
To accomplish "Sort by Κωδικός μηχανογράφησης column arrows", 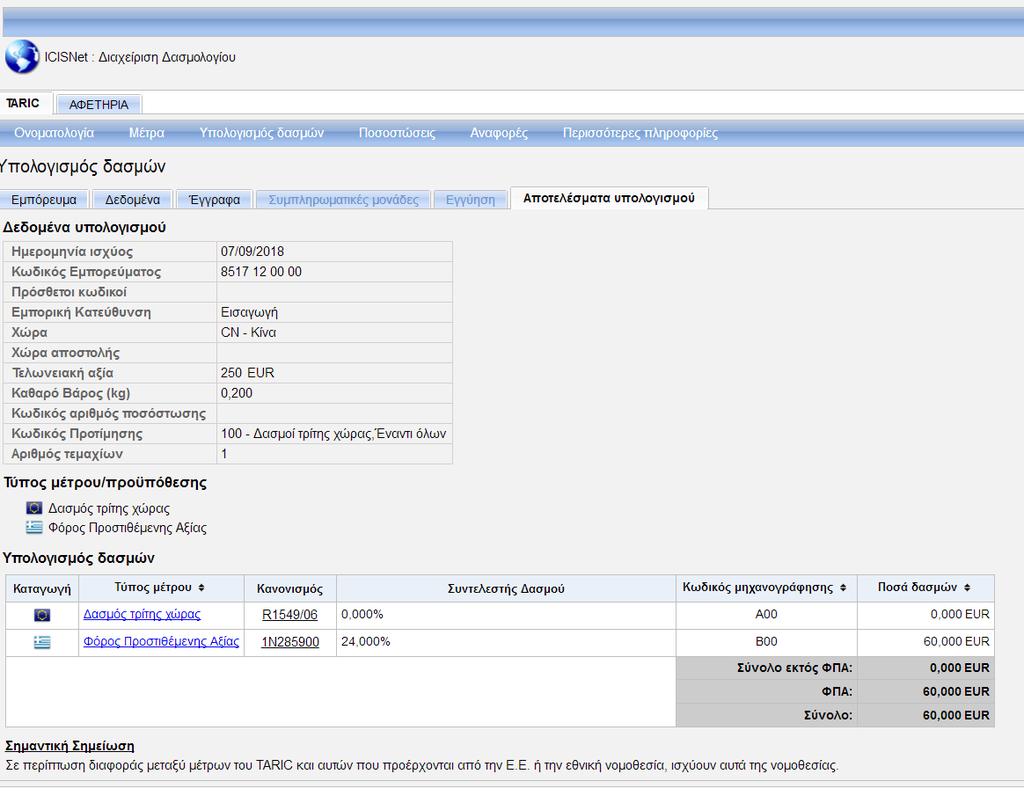I will [x=843, y=588].
